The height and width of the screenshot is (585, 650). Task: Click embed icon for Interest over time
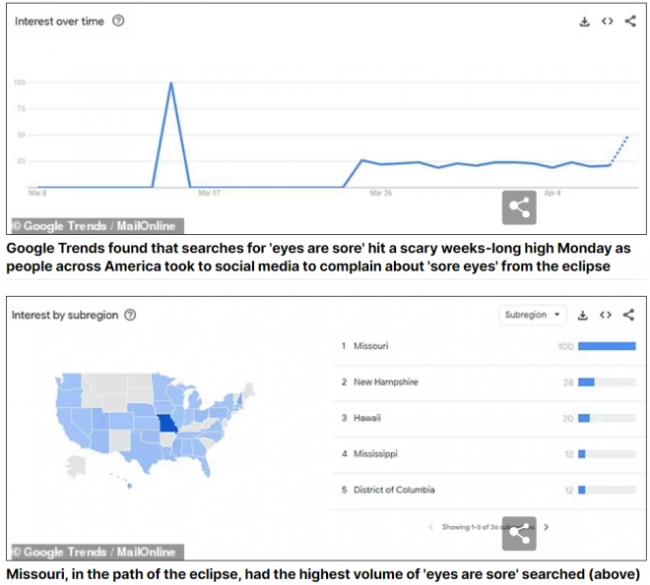[607, 21]
